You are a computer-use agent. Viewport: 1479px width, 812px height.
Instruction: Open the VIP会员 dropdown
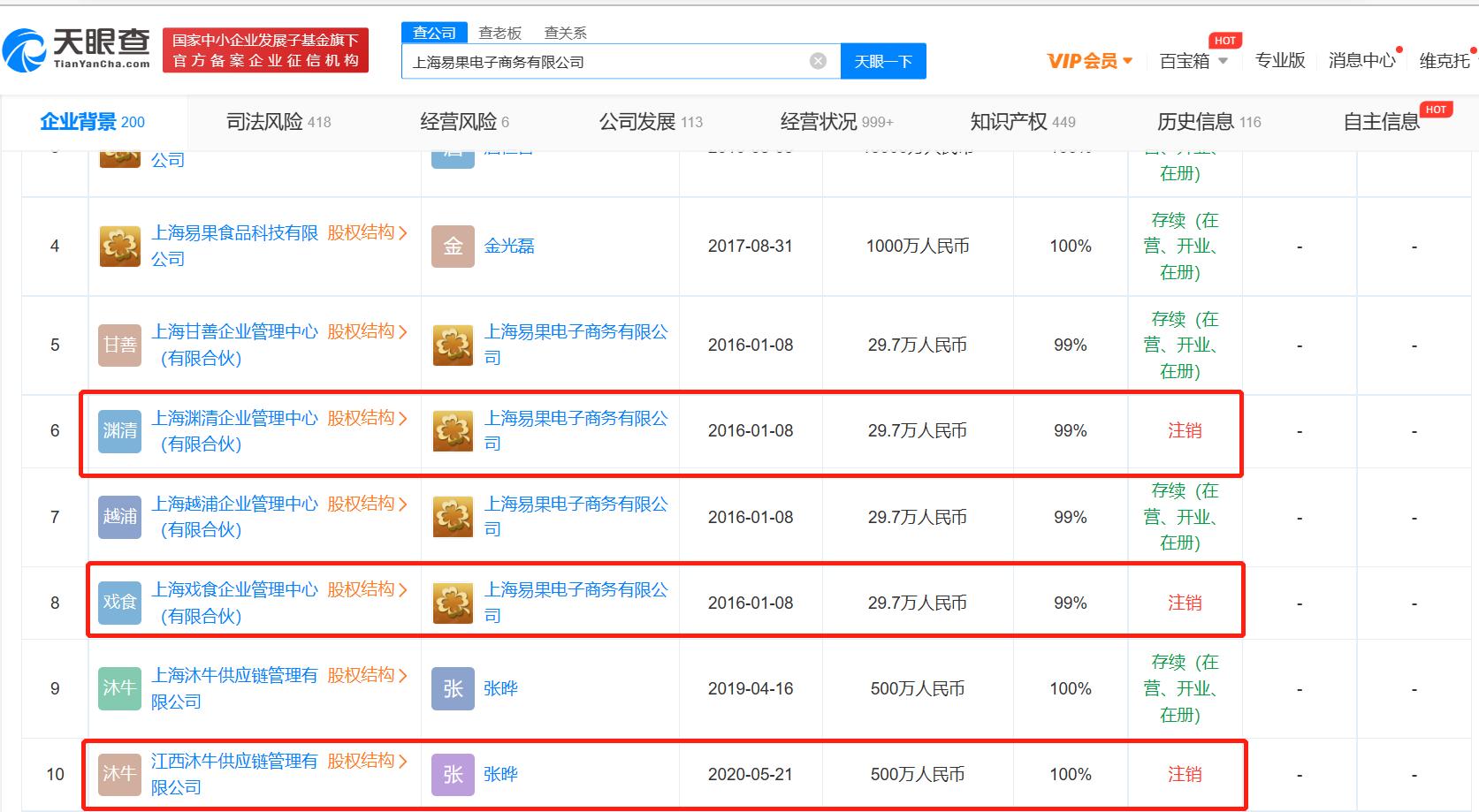[x=1089, y=61]
